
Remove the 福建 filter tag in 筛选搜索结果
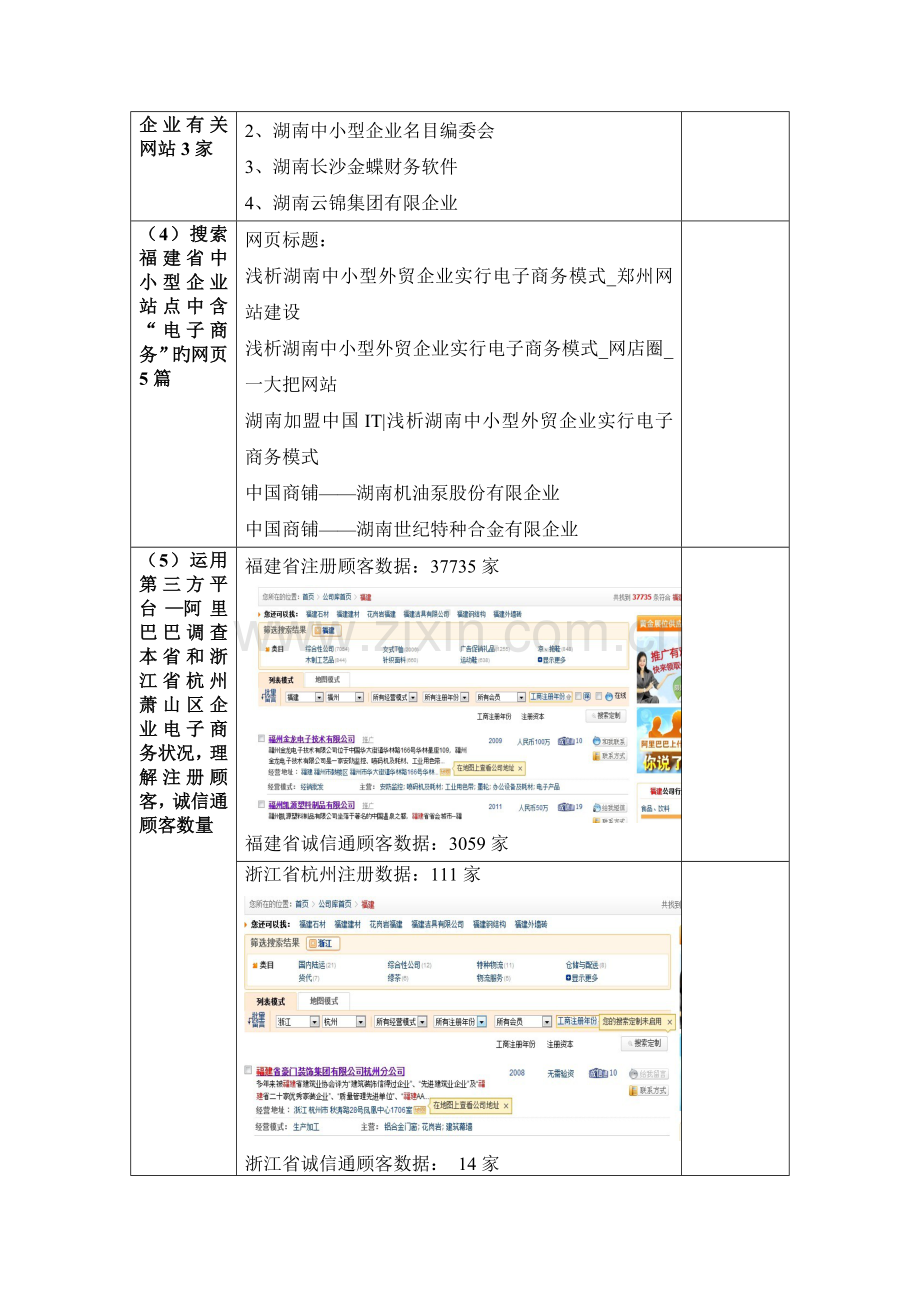coord(327,630)
